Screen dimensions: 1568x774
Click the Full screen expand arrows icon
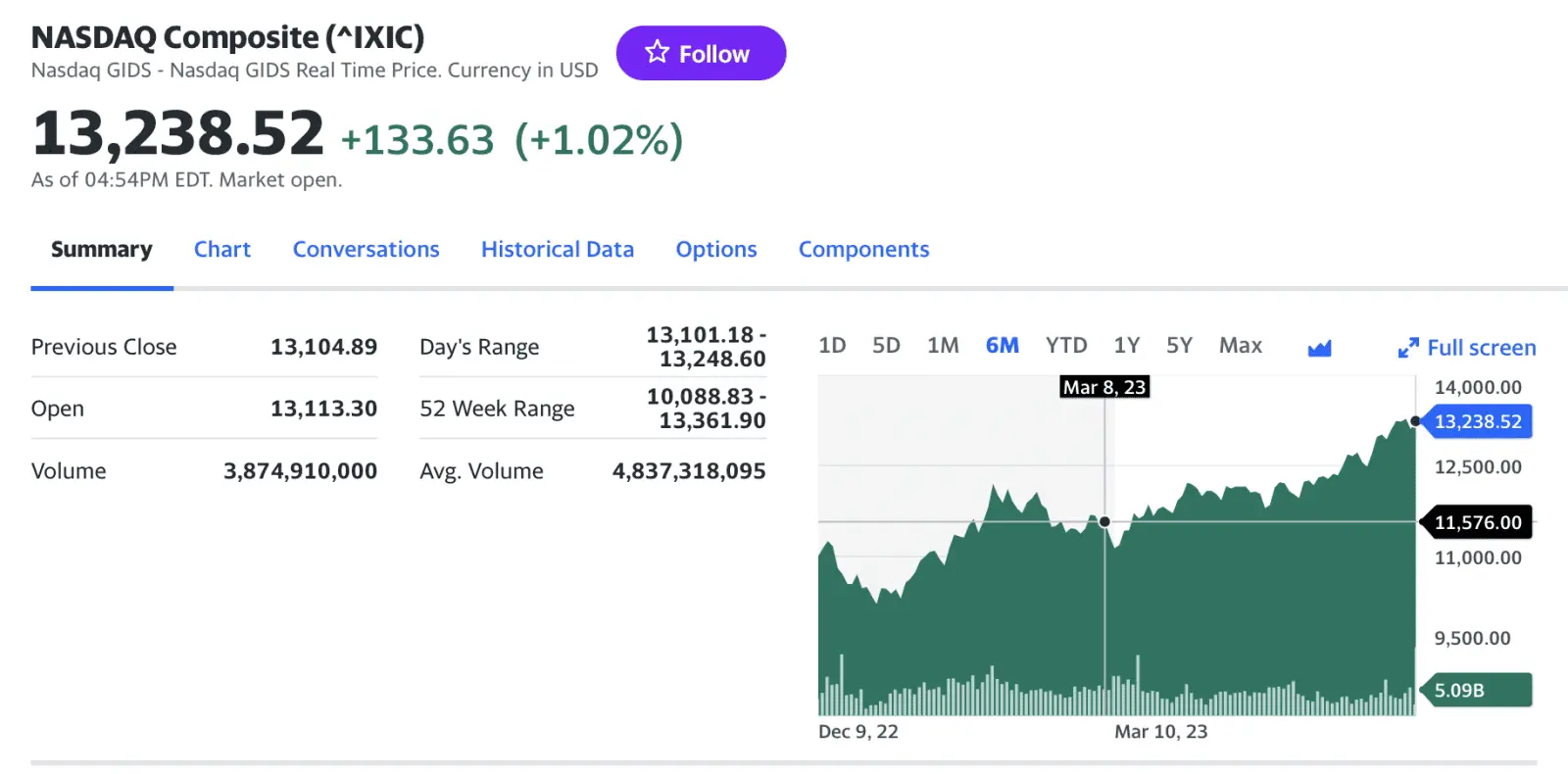pyautogui.click(x=1407, y=348)
